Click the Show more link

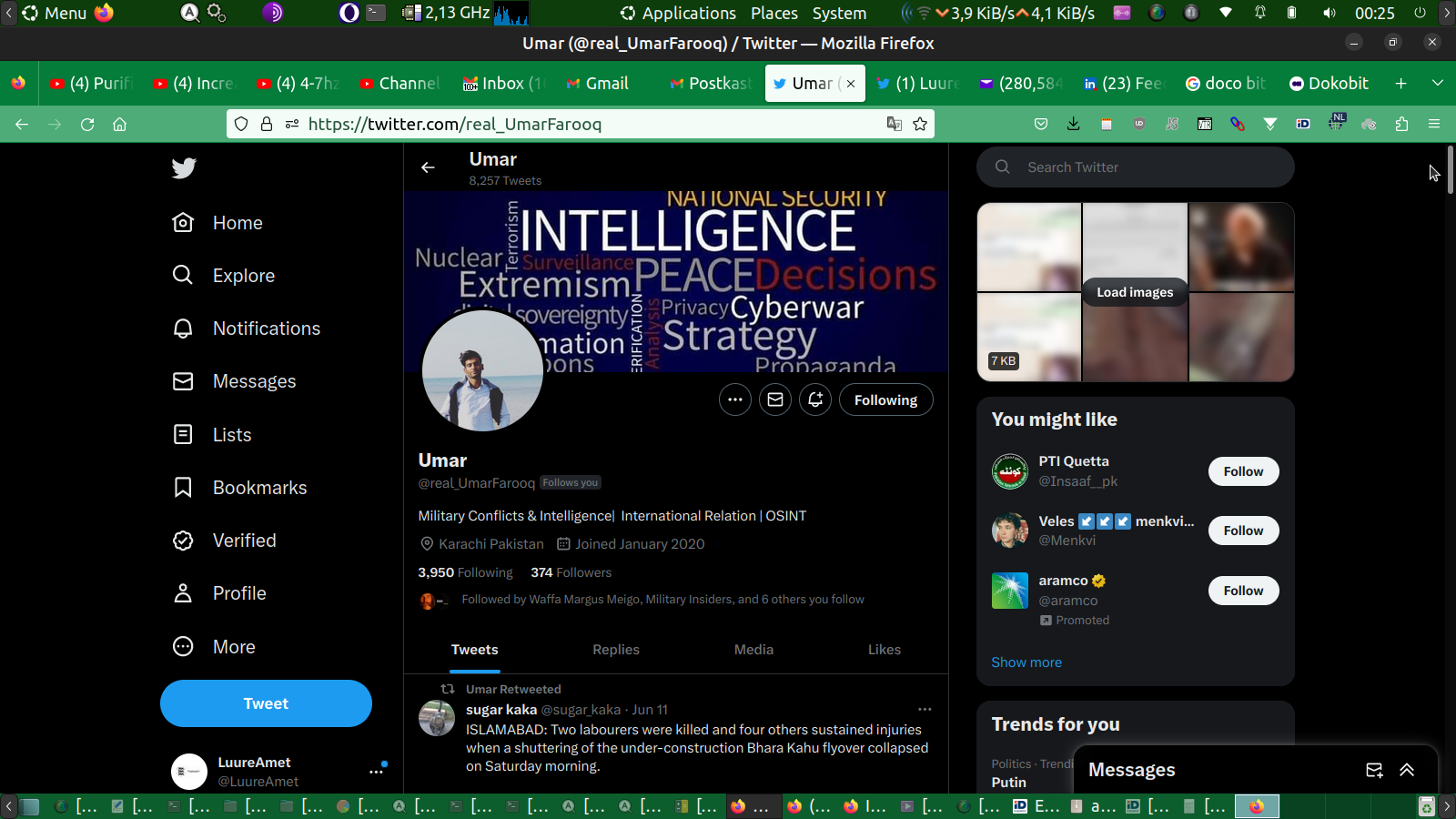point(1026,662)
